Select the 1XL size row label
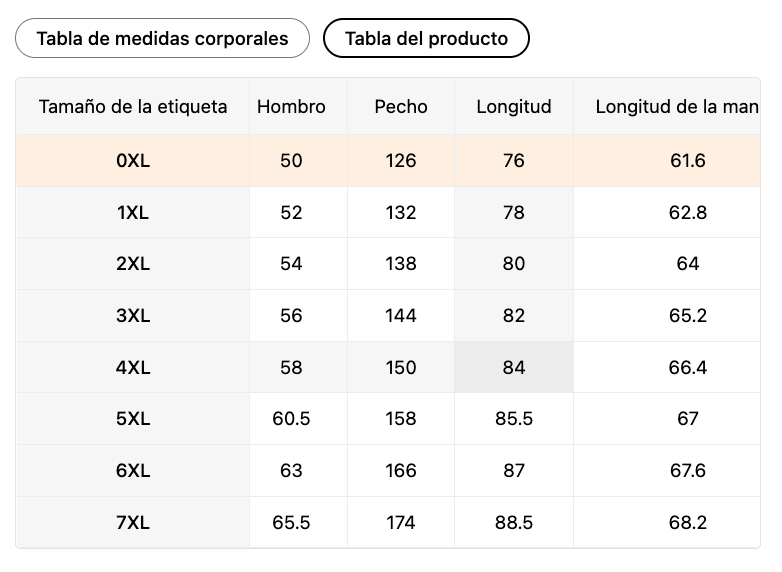The height and width of the screenshot is (572, 782). [133, 212]
